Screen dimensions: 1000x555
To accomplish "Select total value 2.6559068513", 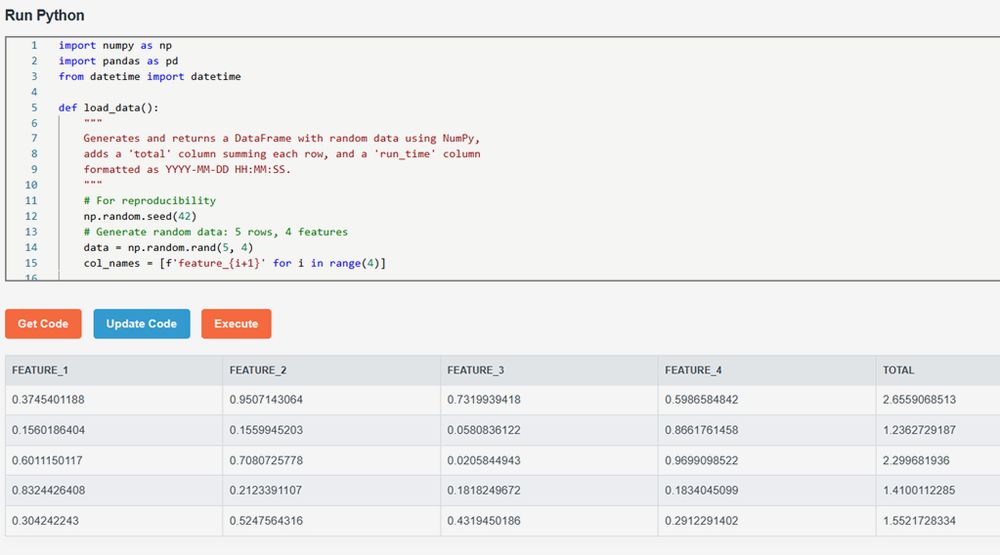I will click(x=920, y=400).
